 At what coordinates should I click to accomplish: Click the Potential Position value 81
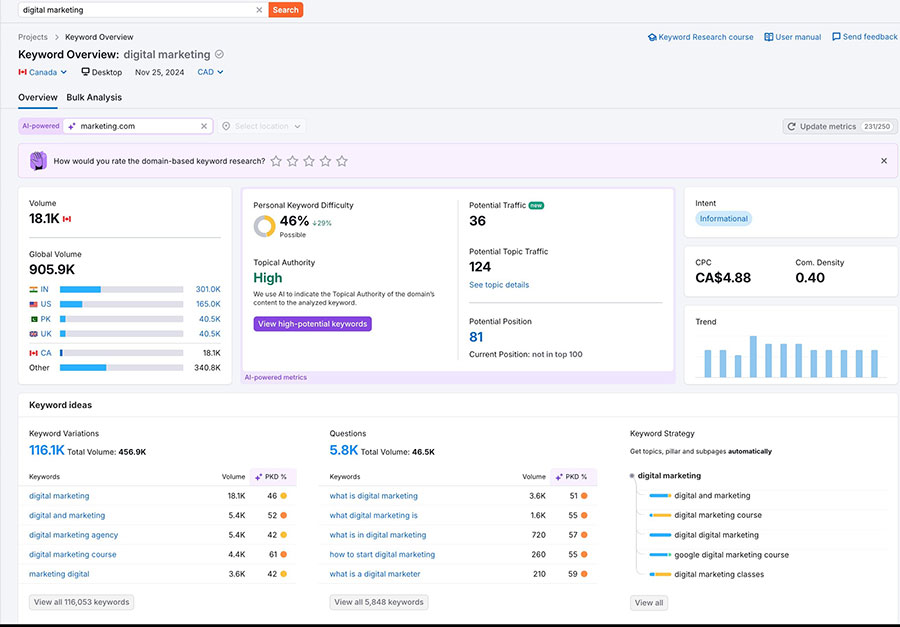pyautogui.click(x=476, y=337)
